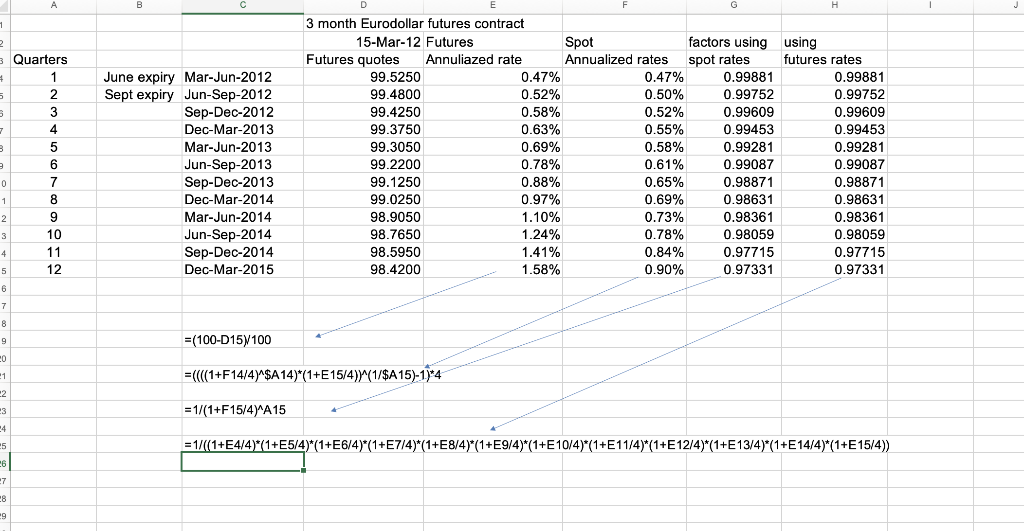This screenshot has width=1024, height=531.
Task: Click the spot rate formula beginning '=((((1+F14/4)'
Action: coord(313,375)
